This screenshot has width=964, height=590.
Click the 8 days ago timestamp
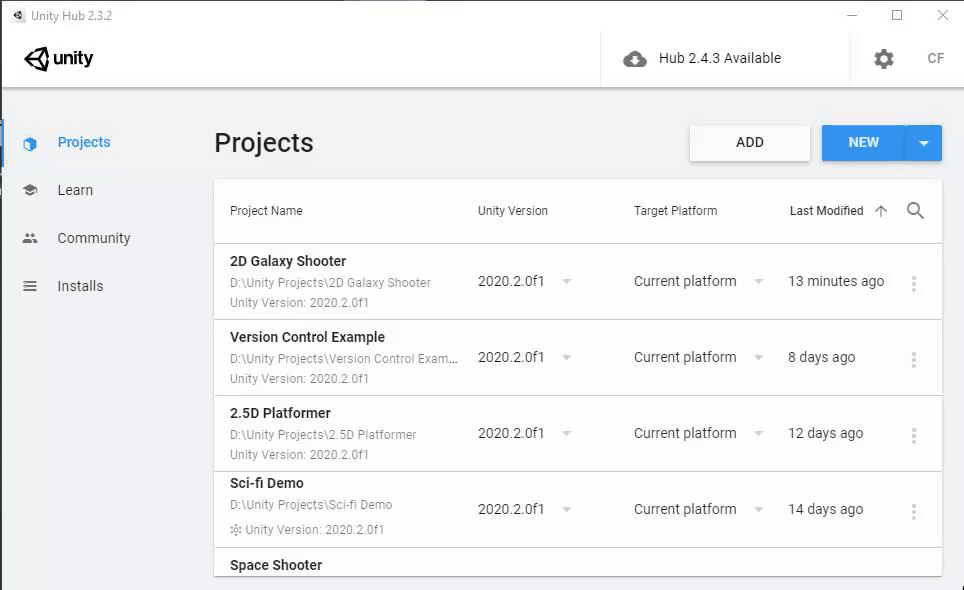click(x=821, y=357)
